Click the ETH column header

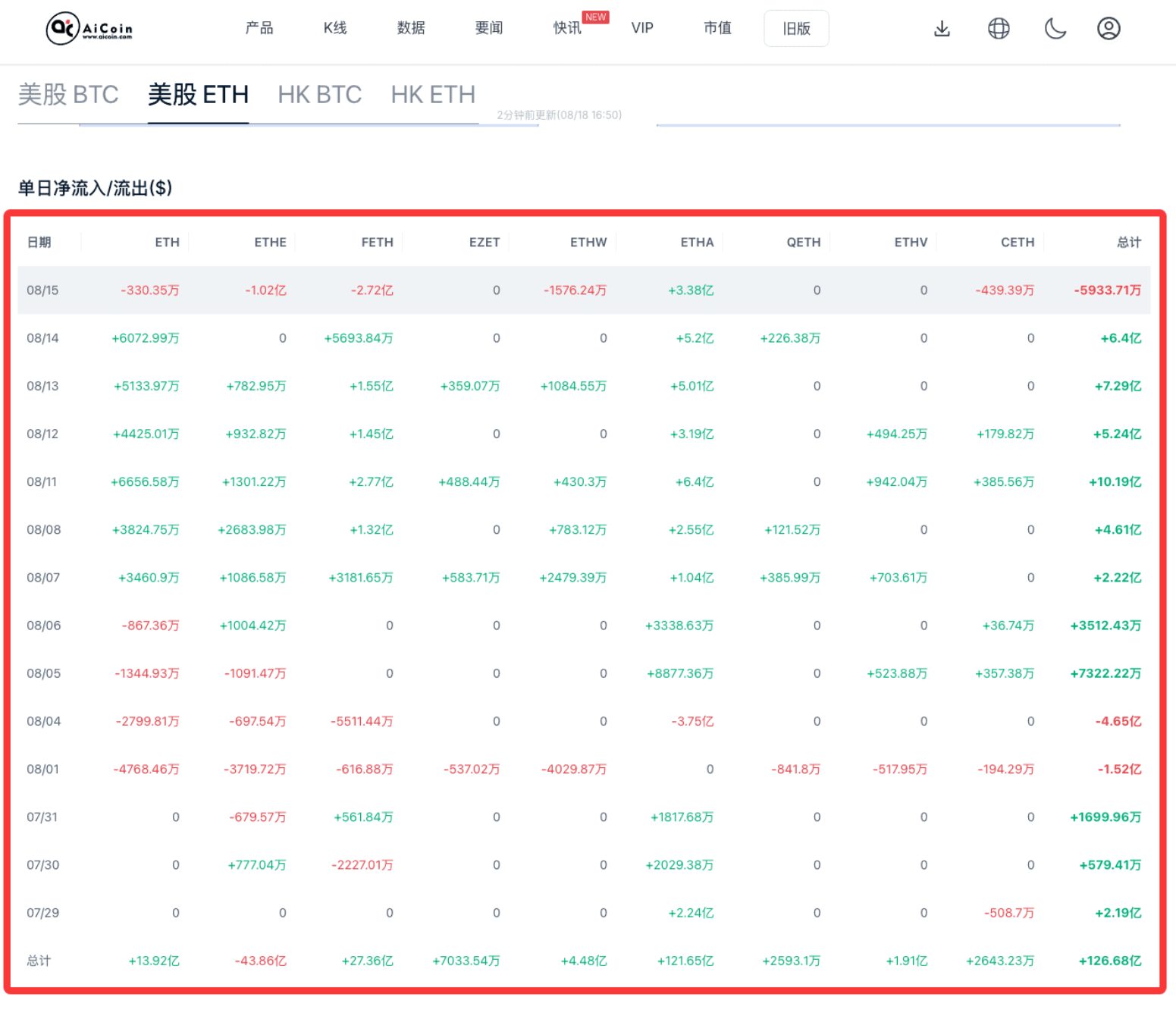(x=168, y=242)
